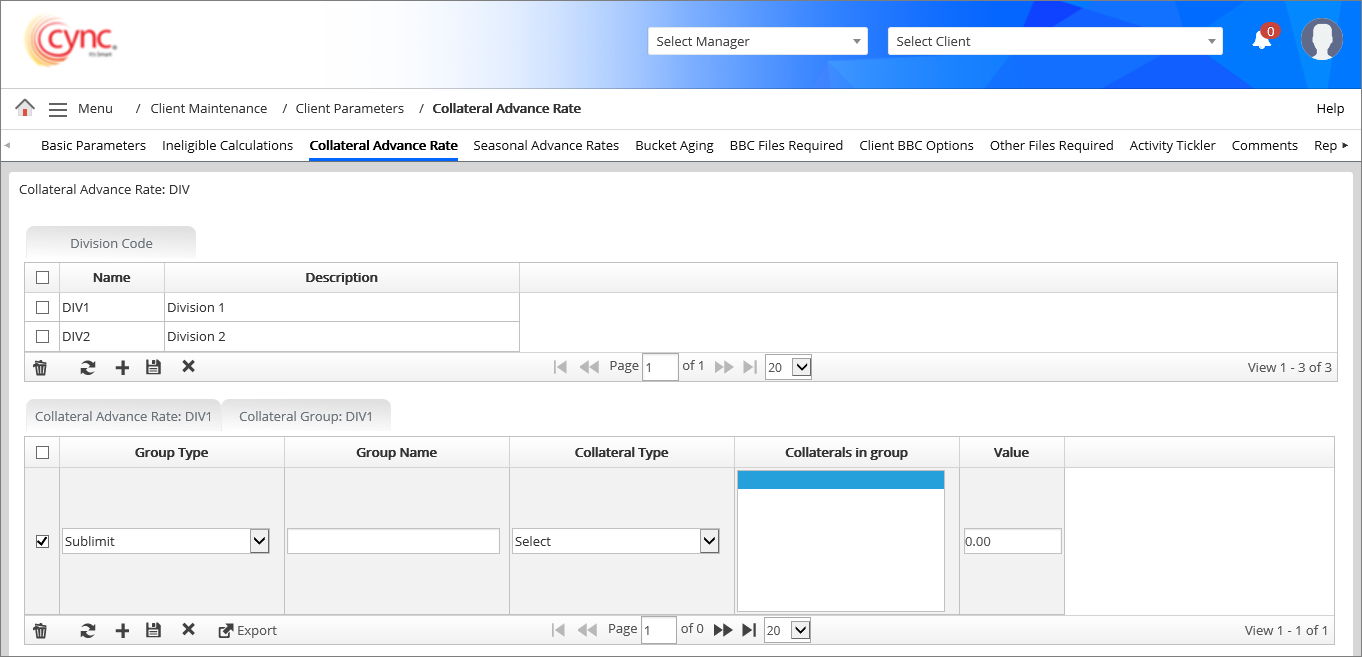Add a new row in Division Code grid
Screen dimensions: 1362x657
(122, 367)
